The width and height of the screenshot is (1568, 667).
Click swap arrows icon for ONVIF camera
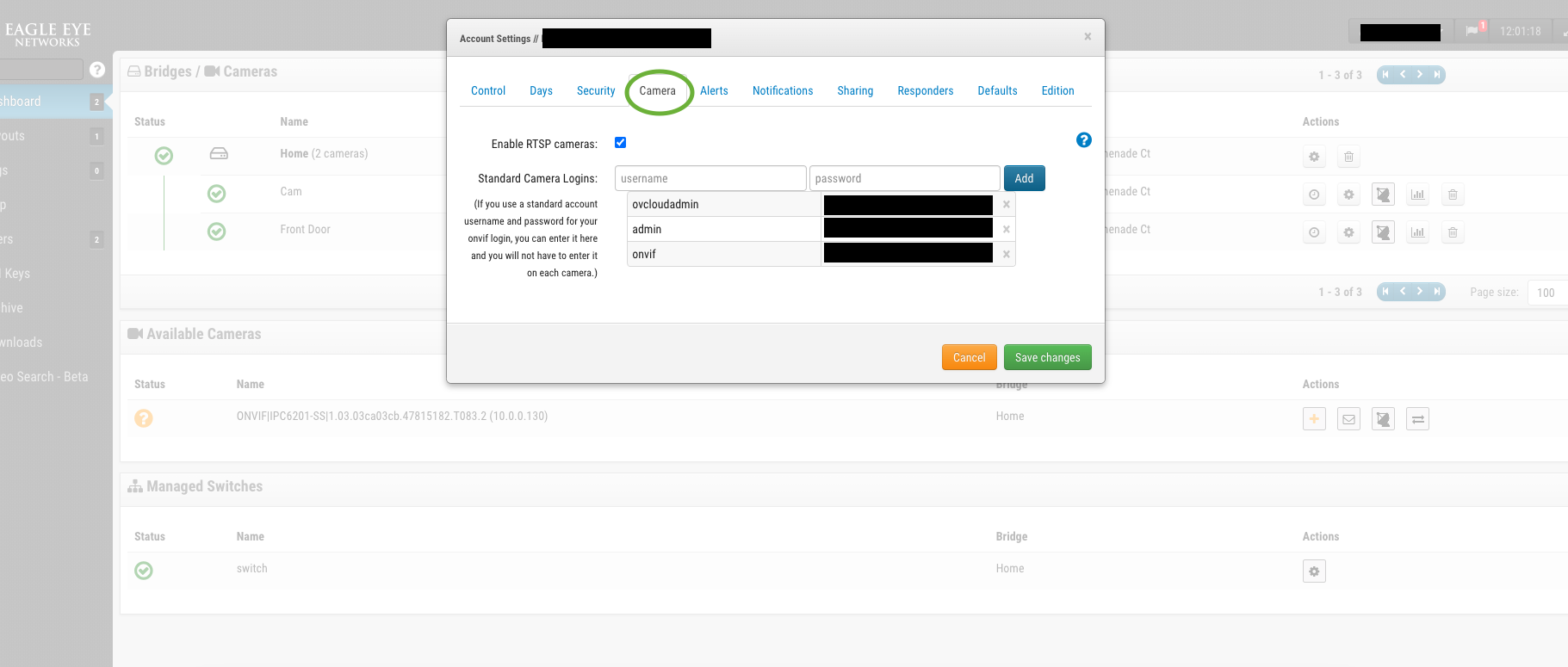1417,419
